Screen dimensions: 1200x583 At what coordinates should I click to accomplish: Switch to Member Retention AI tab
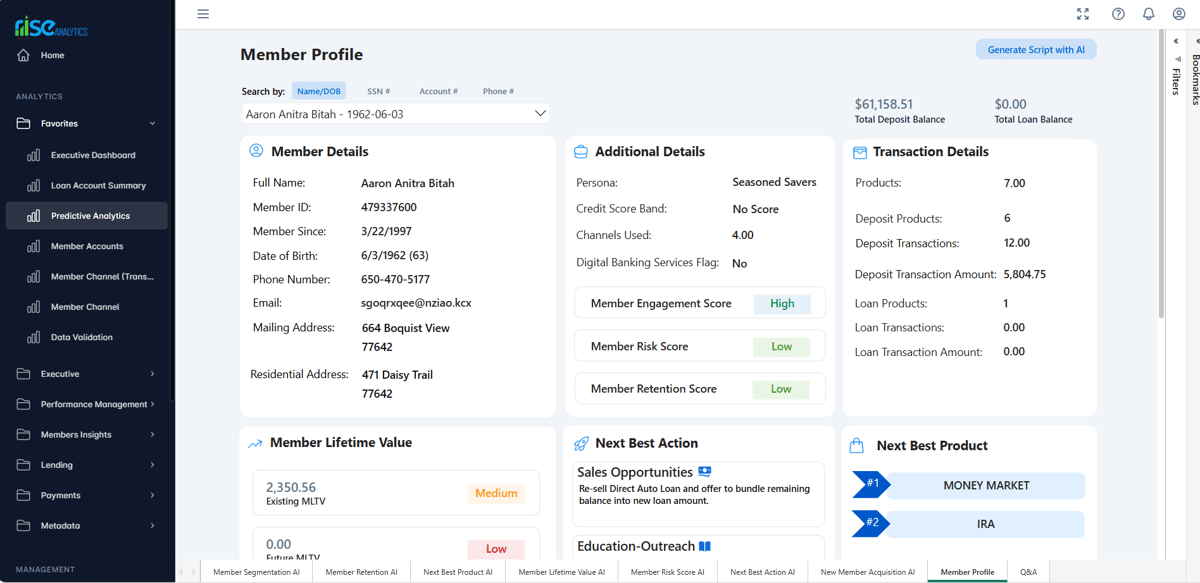(x=361, y=572)
